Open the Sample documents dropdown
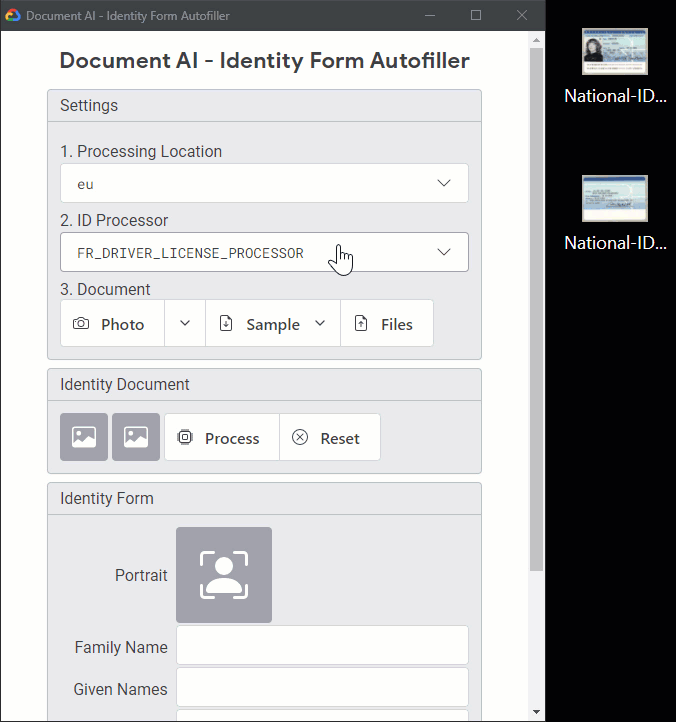 coord(273,324)
